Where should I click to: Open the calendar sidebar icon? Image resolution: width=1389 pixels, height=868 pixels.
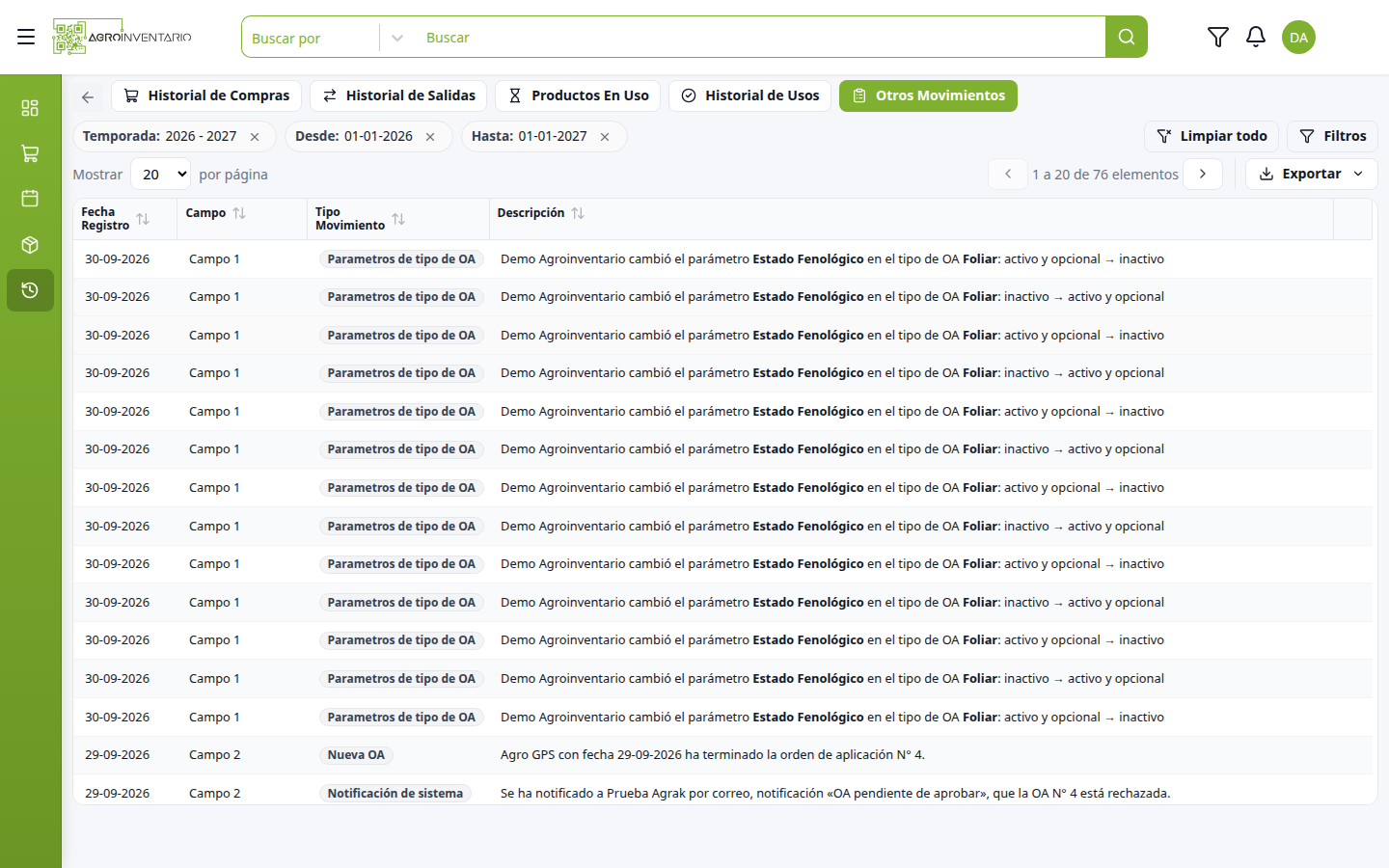(30, 199)
